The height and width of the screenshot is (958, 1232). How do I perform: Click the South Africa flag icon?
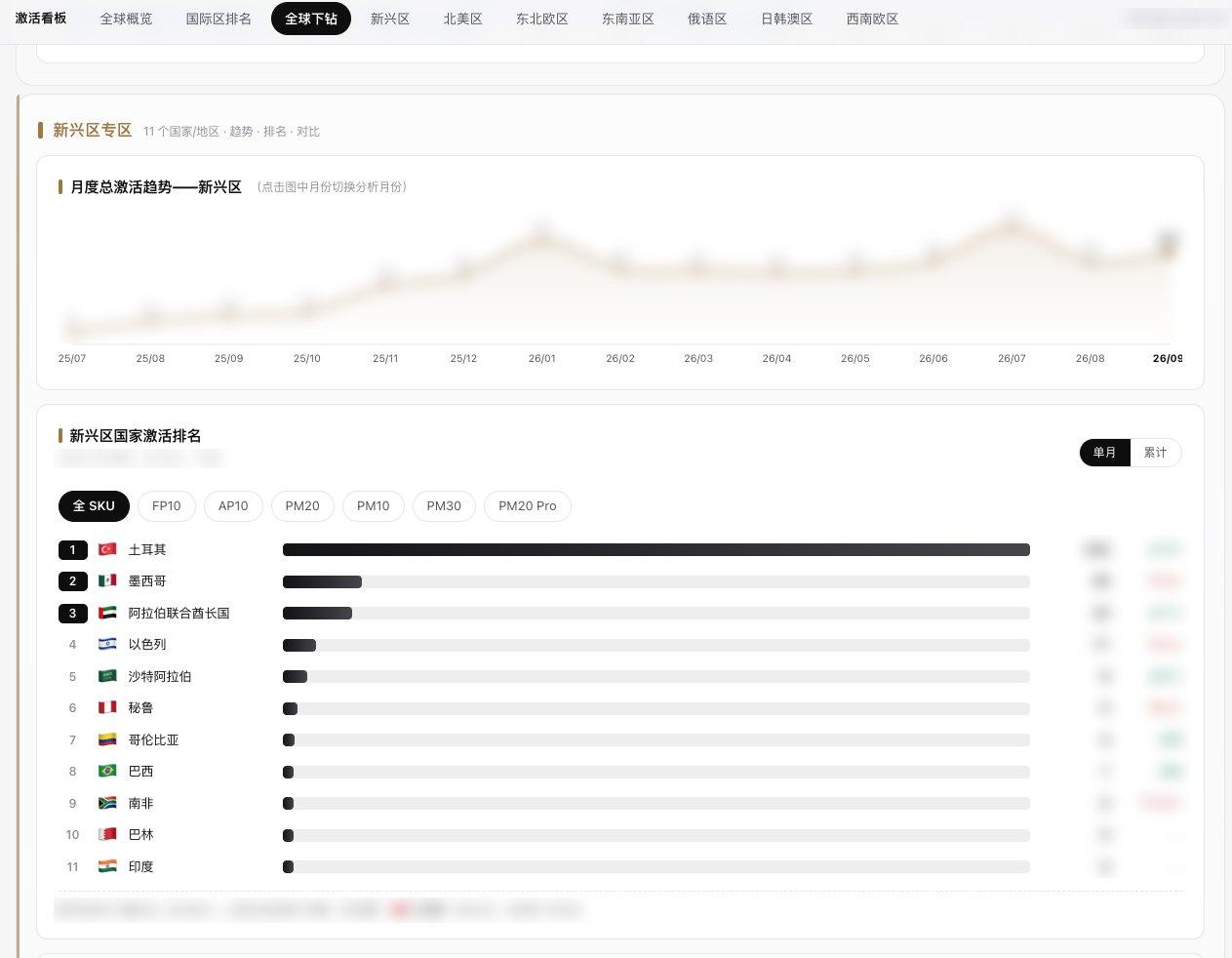click(107, 803)
